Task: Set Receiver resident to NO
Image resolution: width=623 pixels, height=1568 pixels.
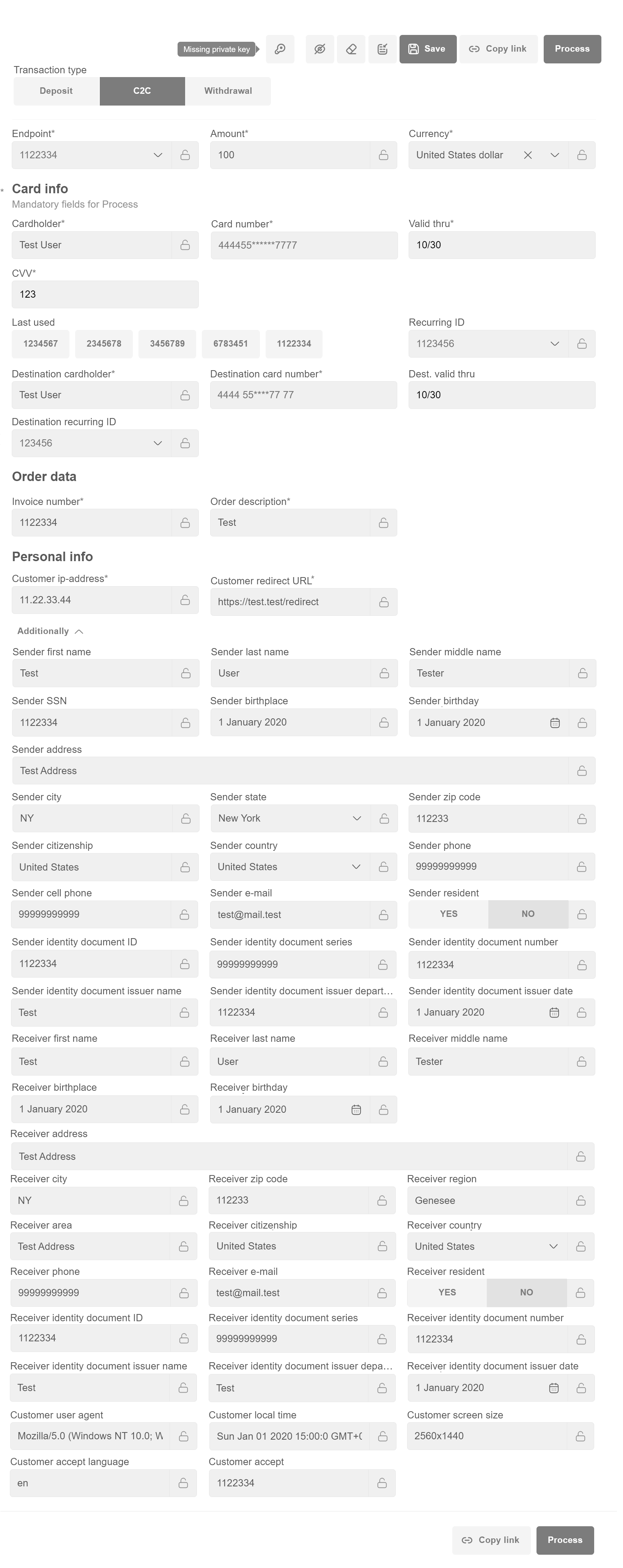Action: pos(526,1292)
